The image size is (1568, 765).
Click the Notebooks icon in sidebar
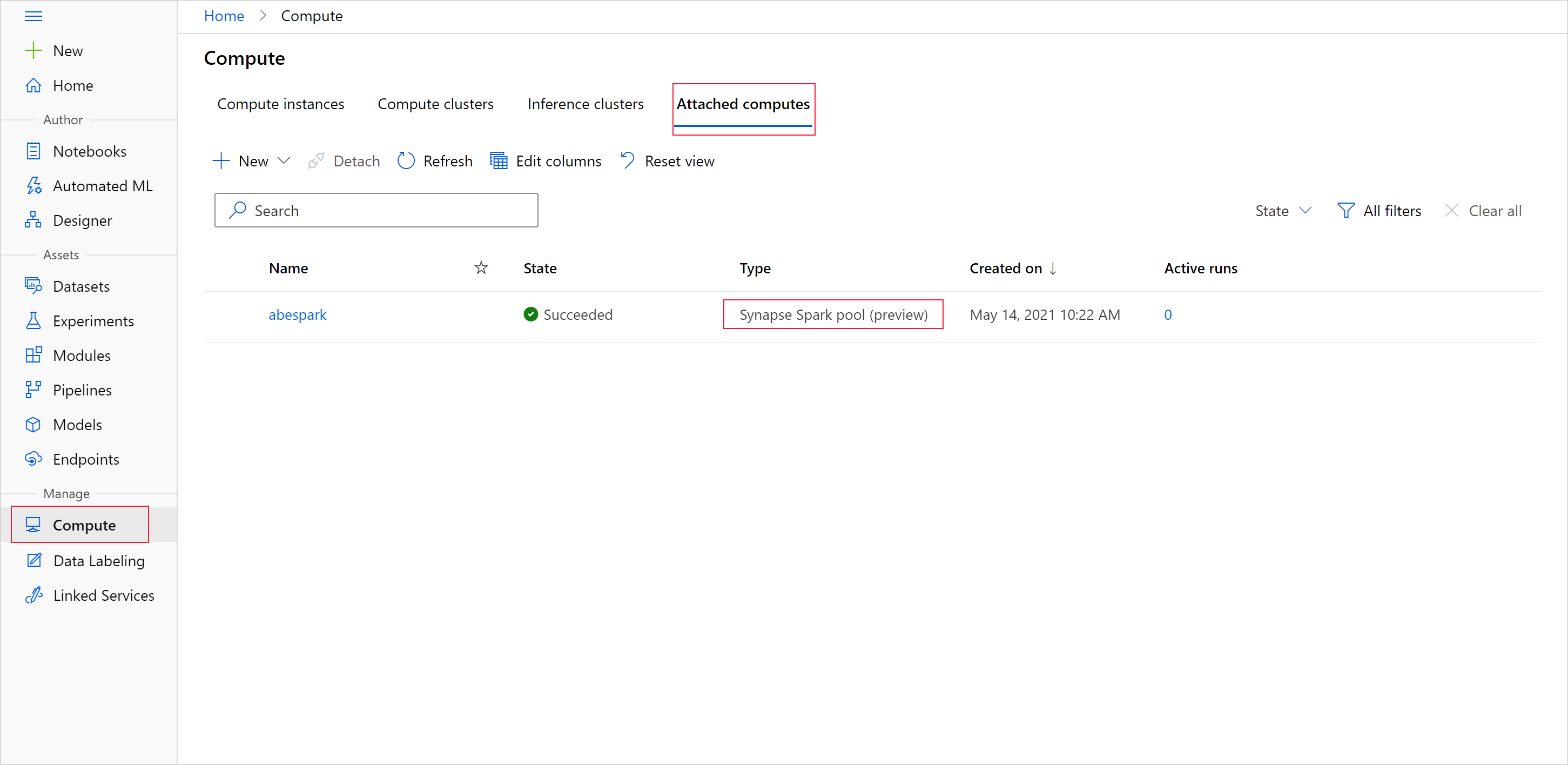tap(34, 153)
